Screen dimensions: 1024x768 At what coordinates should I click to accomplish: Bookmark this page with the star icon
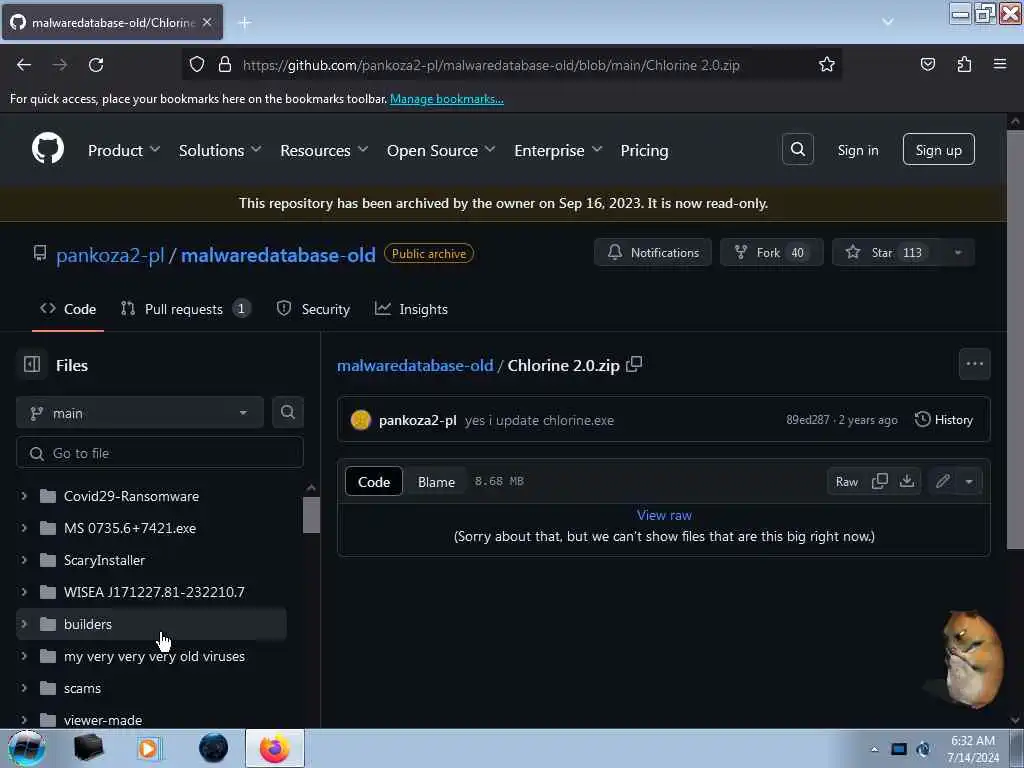(826, 65)
